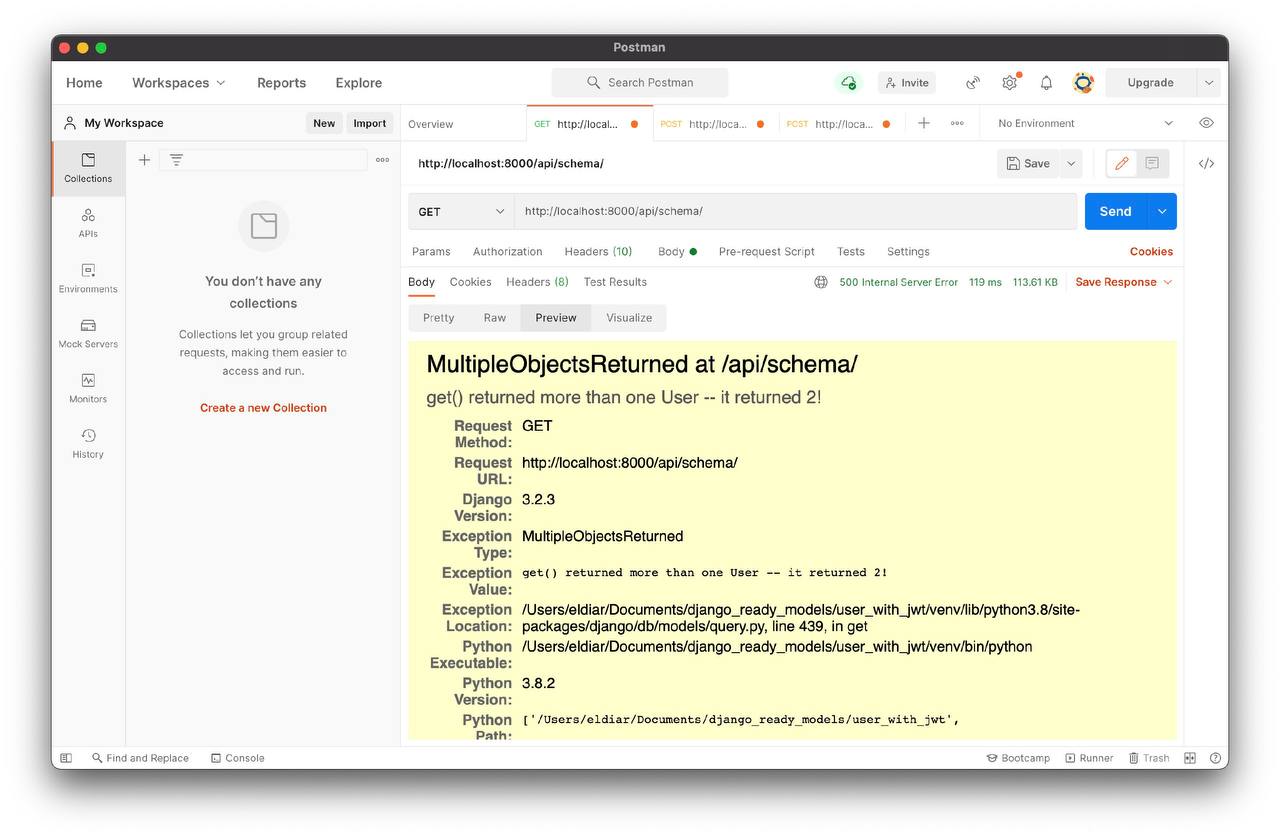Click the globe network icon in response bar

click(x=821, y=282)
